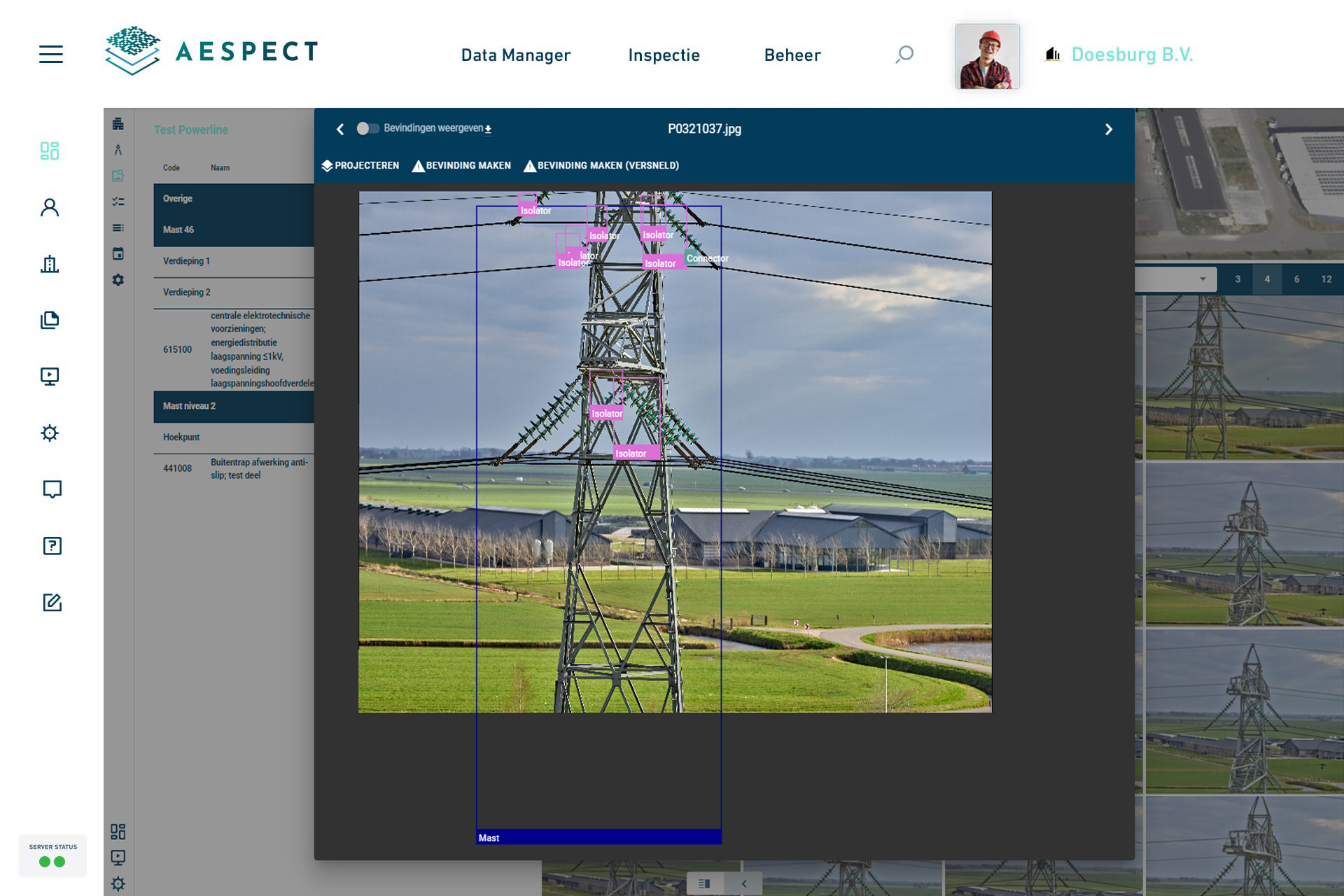Set thumbnail columns to 4

[1267, 279]
